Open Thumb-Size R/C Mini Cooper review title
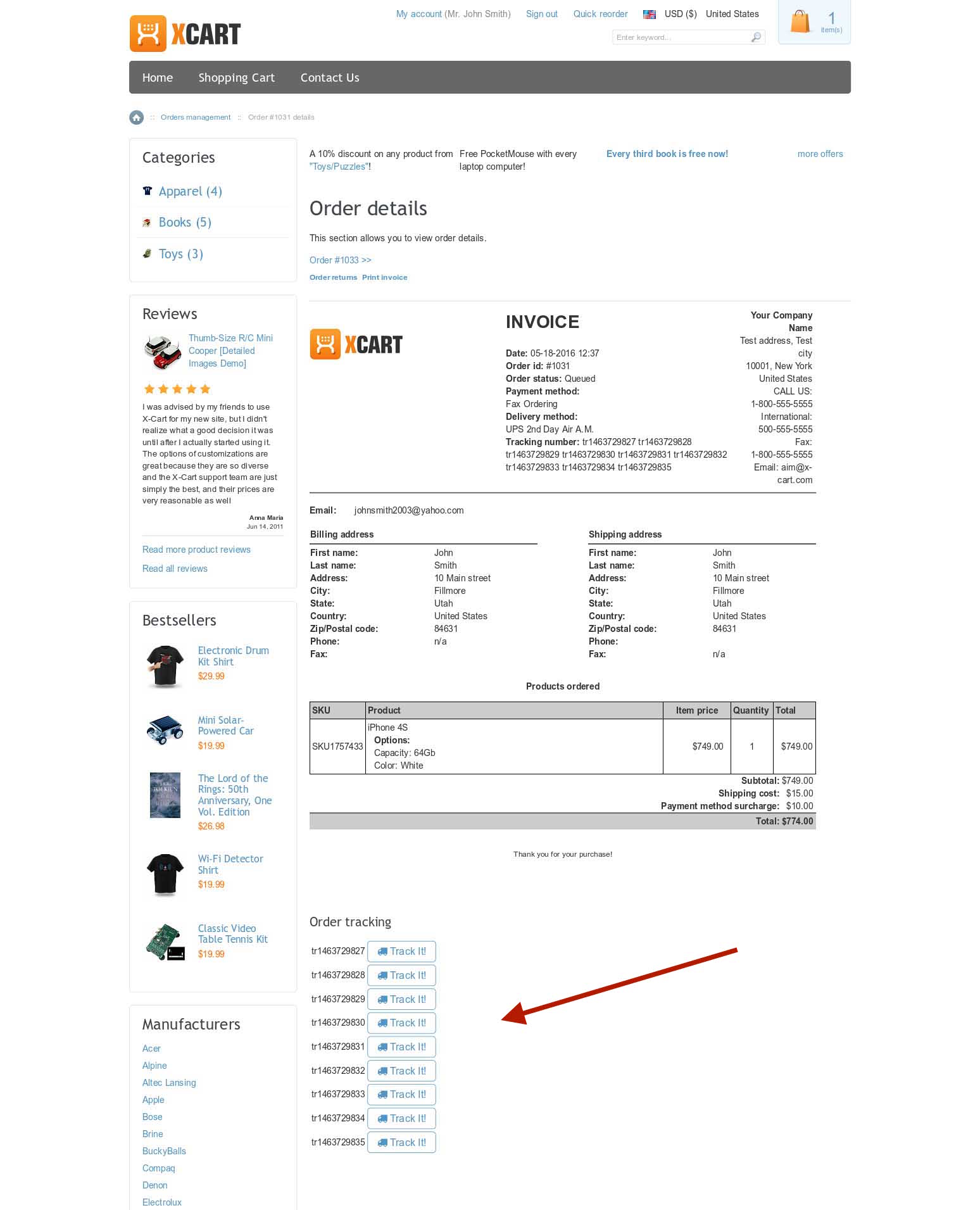Viewport: 980px width, 1210px height. pyautogui.click(x=231, y=351)
